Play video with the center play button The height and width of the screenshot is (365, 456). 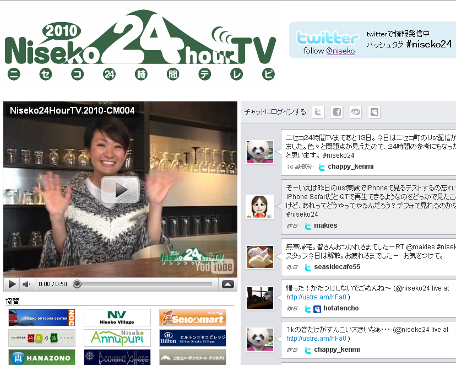tap(120, 190)
